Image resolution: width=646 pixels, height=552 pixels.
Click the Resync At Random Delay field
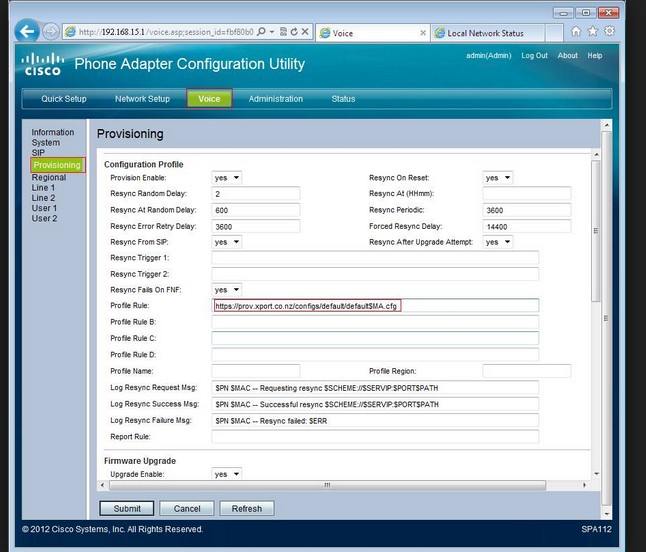click(x=256, y=210)
